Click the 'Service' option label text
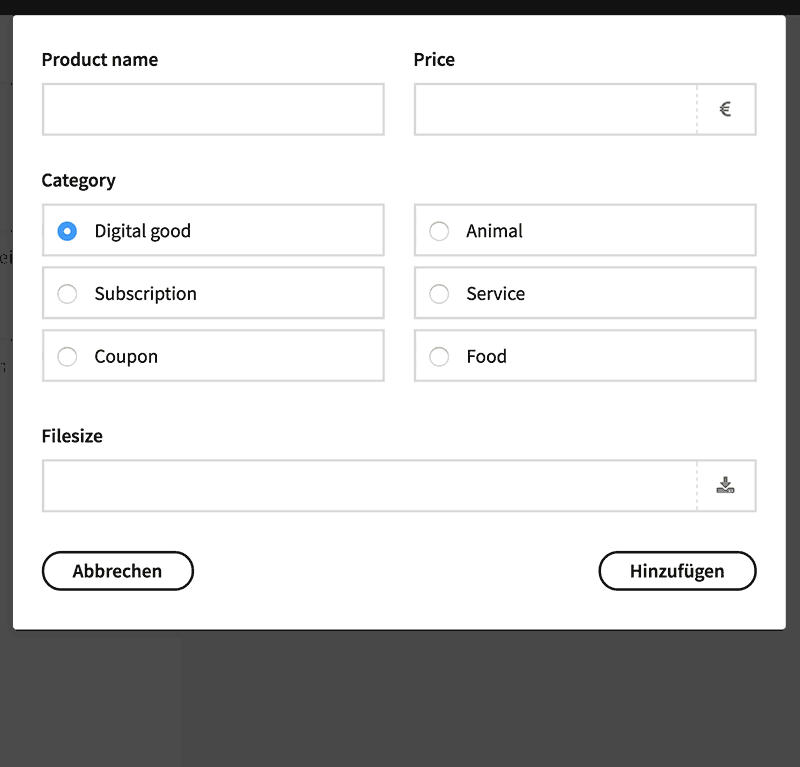 coord(495,294)
